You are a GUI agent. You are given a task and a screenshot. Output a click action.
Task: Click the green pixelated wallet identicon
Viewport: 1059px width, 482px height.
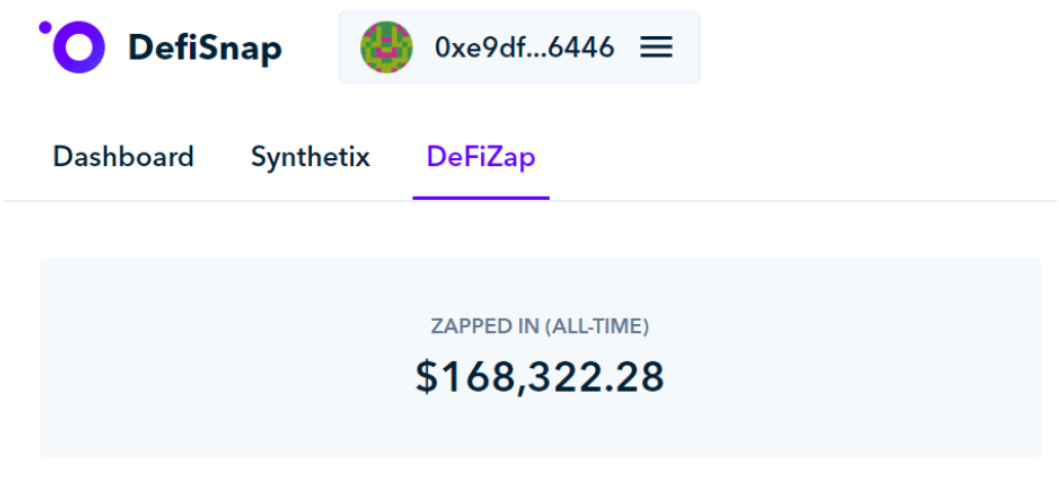pos(386,47)
